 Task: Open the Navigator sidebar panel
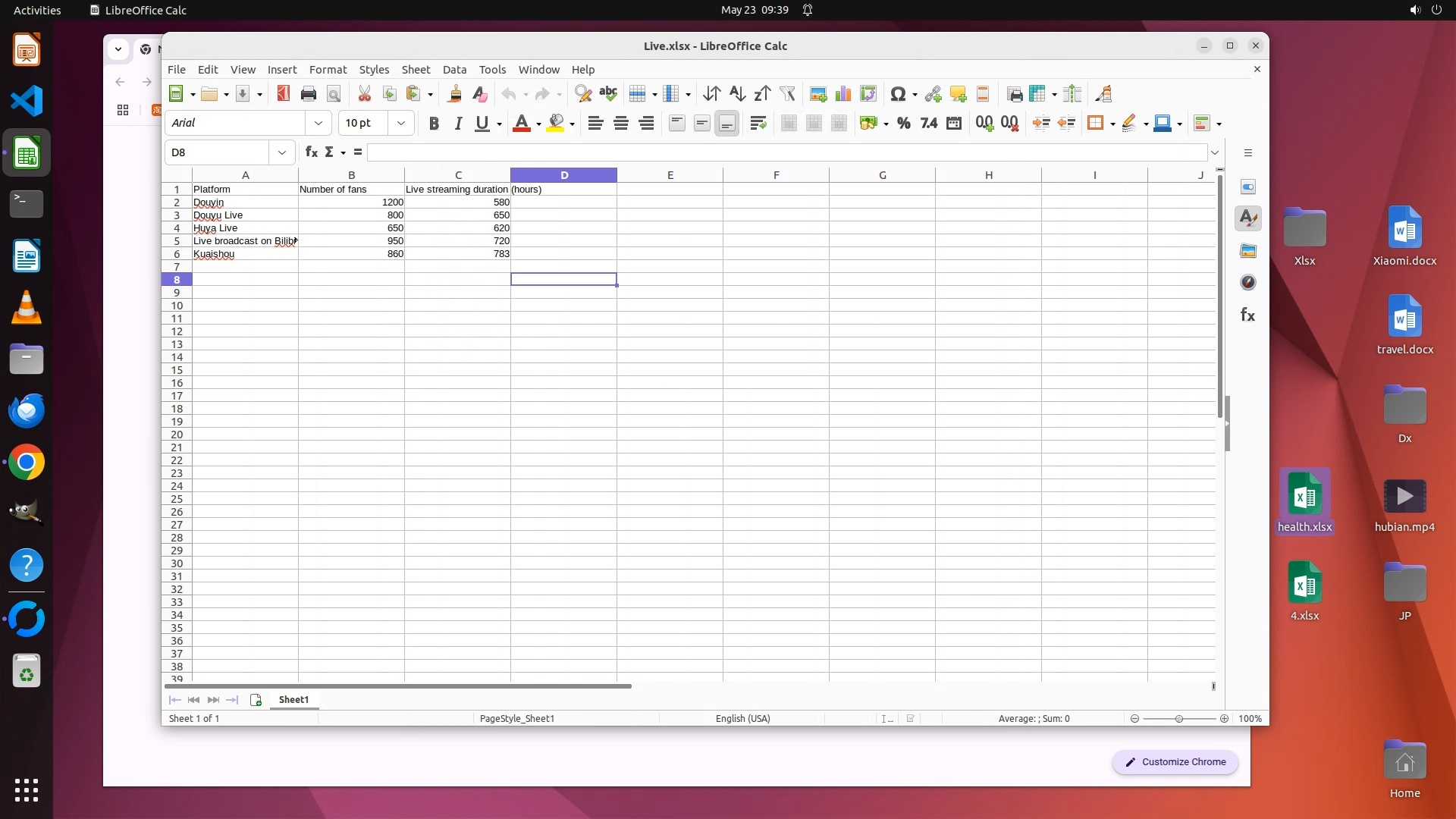click(1247, 283)
